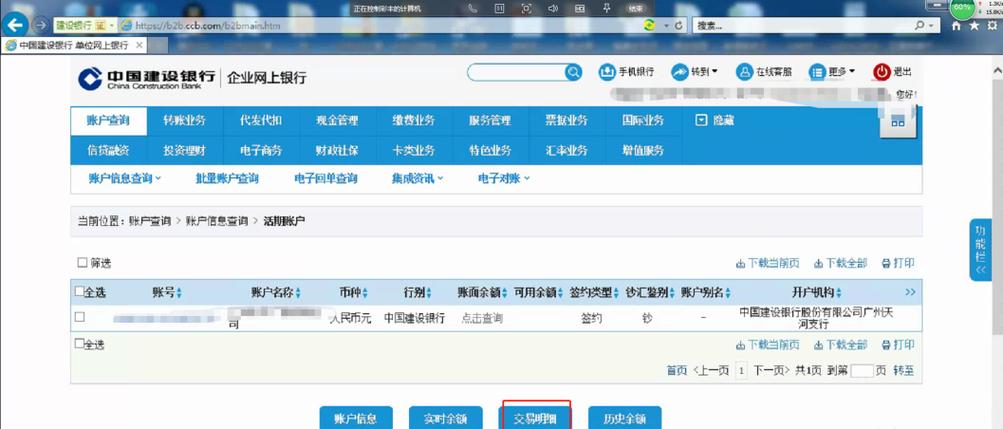This screenshot has width=1003, height=429.
Task: Click the browser address bar URL
Action: pyautogui.click(x=208, y=26)
